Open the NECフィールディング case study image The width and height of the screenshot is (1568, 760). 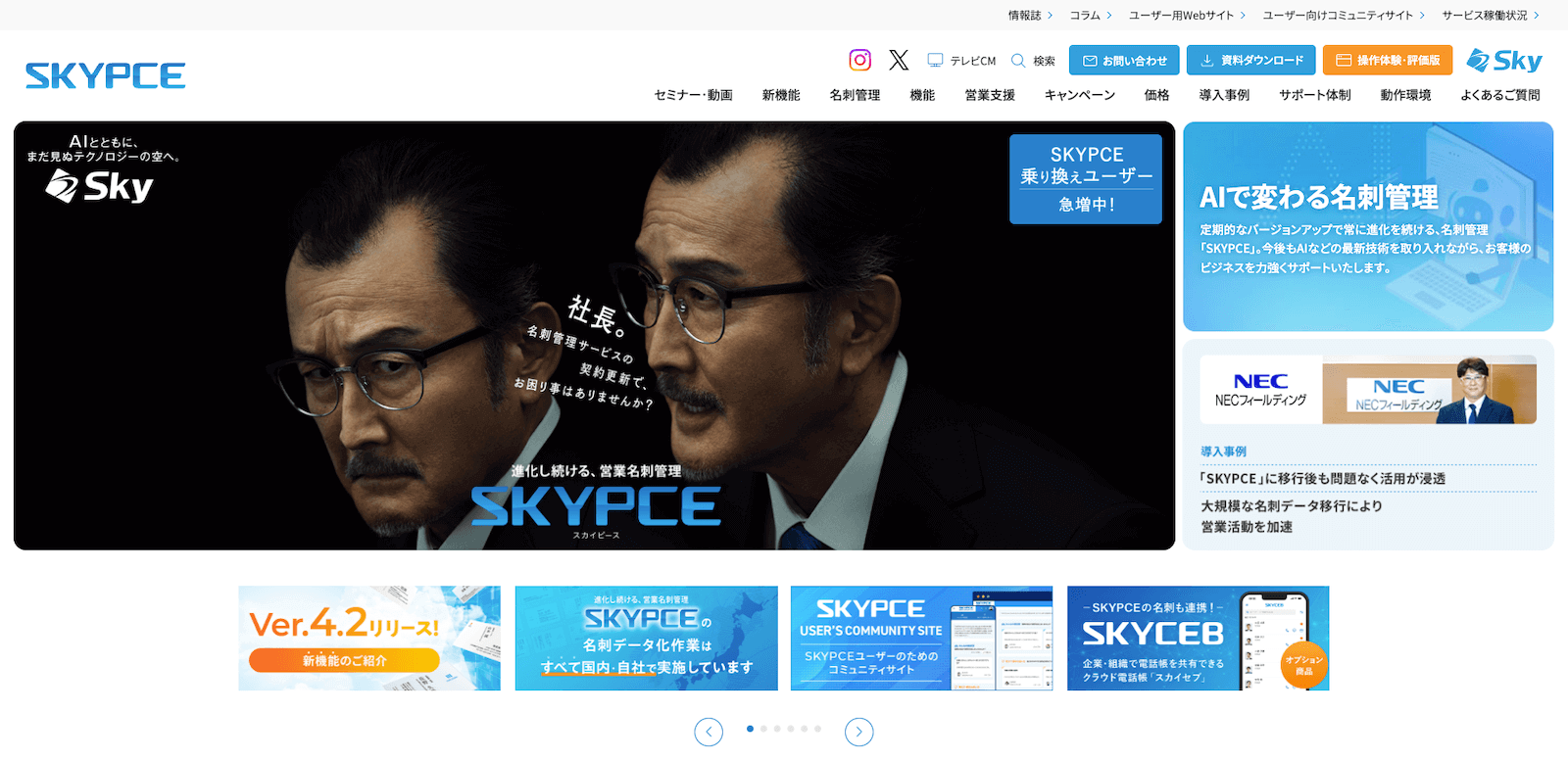click(x=1368, y=390)
